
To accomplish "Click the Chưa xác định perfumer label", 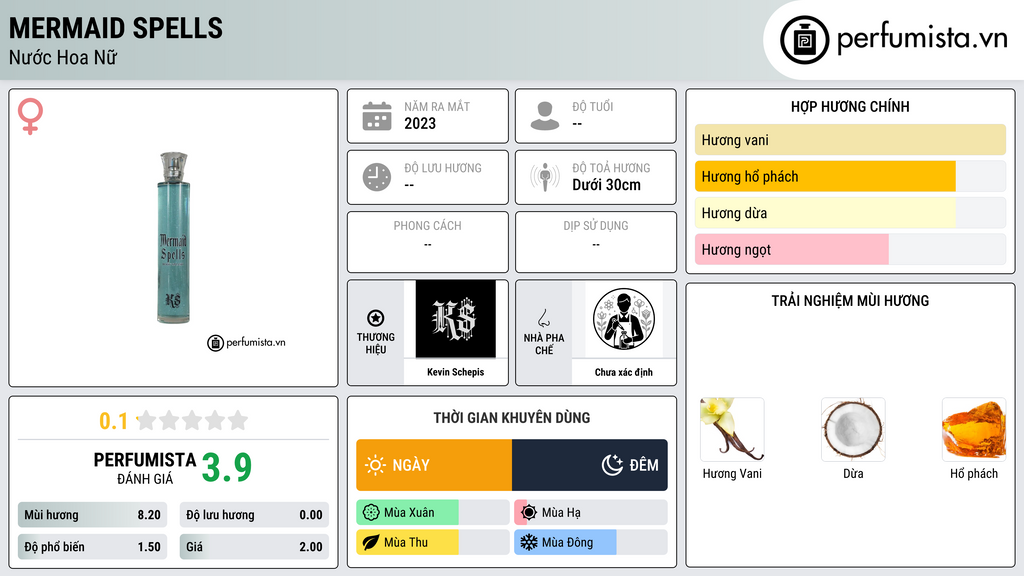I will point(624,372).
